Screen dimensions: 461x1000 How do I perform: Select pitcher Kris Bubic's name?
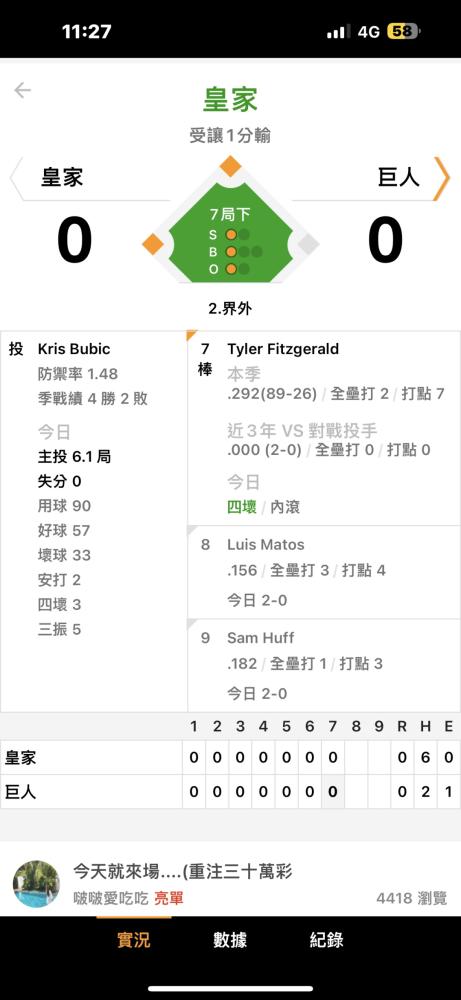coord(74,349)
